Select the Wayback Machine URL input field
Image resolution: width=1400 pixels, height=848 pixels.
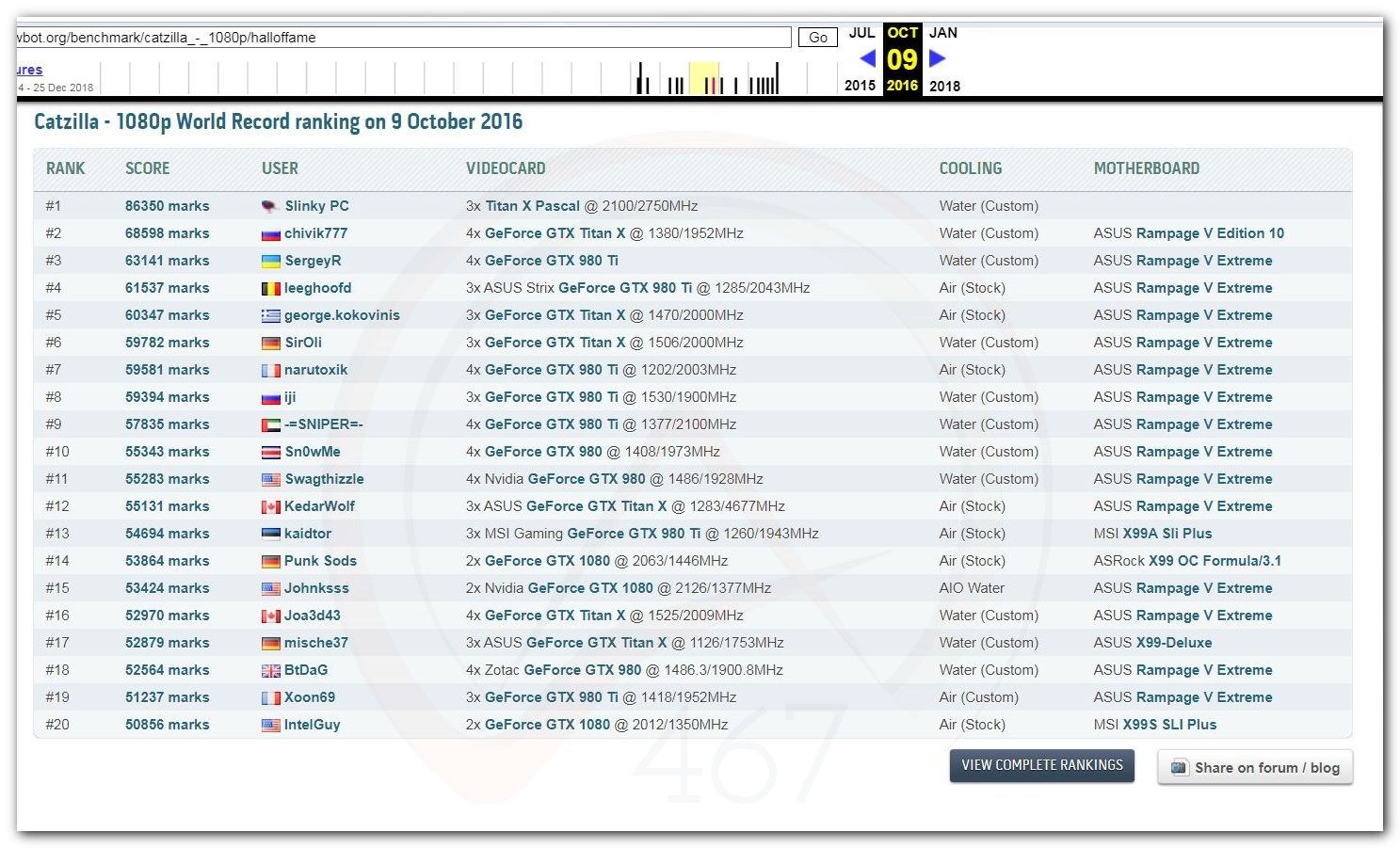(x=404, y=38)
